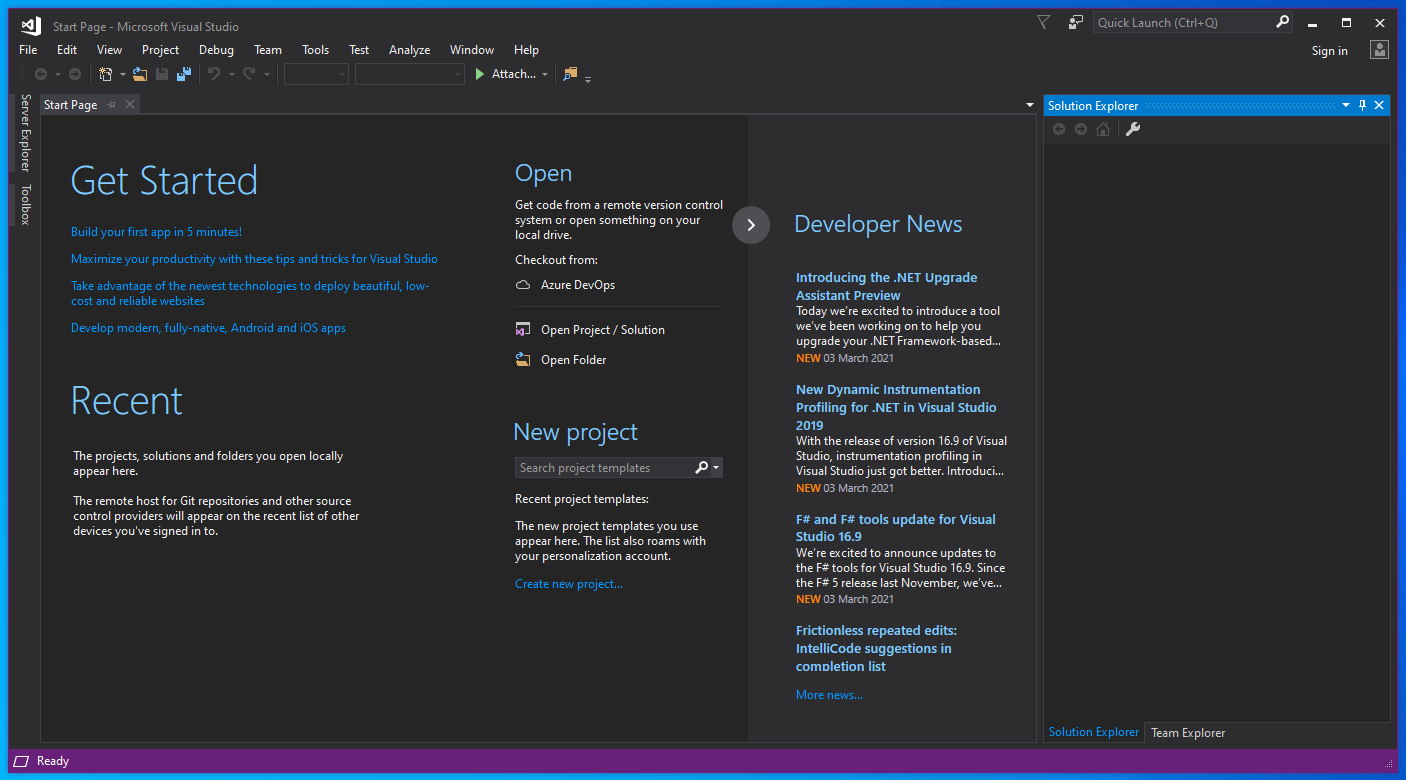Open the Debug menu

[216, 49]
